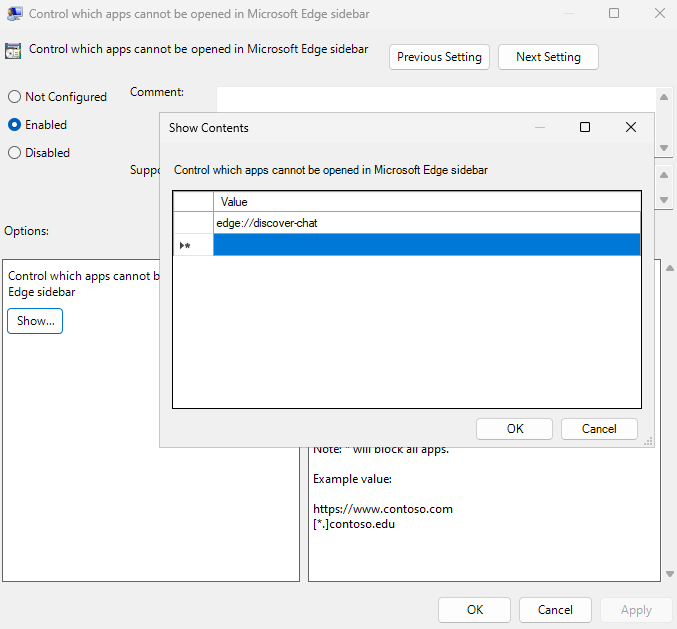
Task: Click the https://www.contoso.com example text
Action: point(383,509)
